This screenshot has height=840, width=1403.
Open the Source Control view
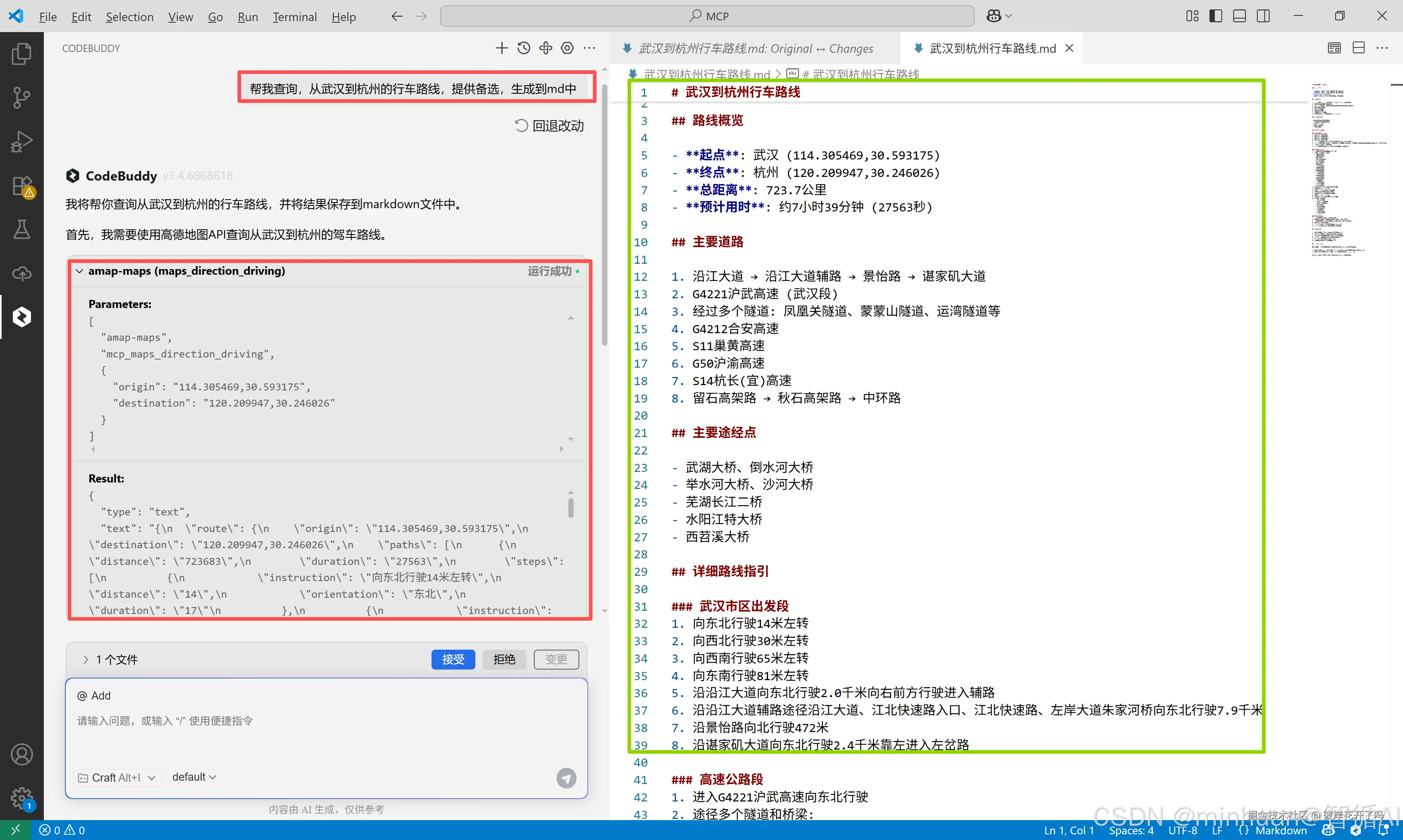[x=22, y=97]
